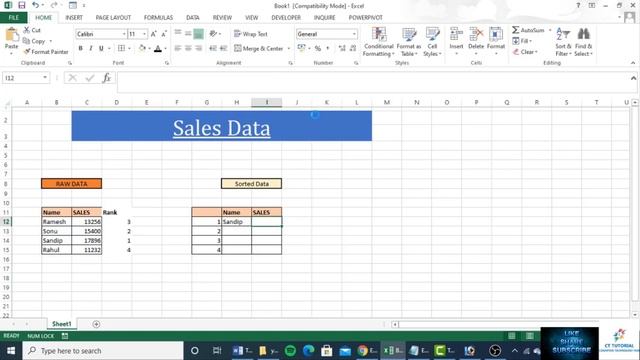Open Cell Styles gallery

[x=432, y=42]
